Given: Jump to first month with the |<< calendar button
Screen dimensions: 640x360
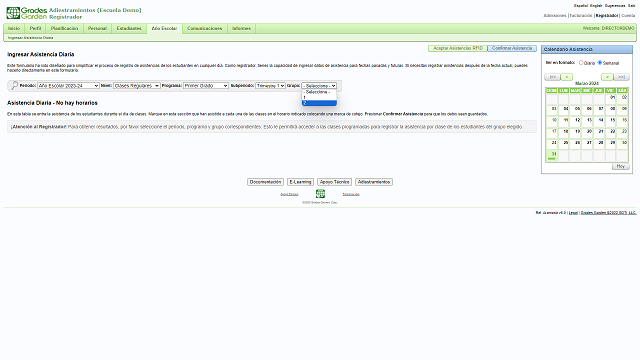Looking at the screenshot, I should click(552, 77).
